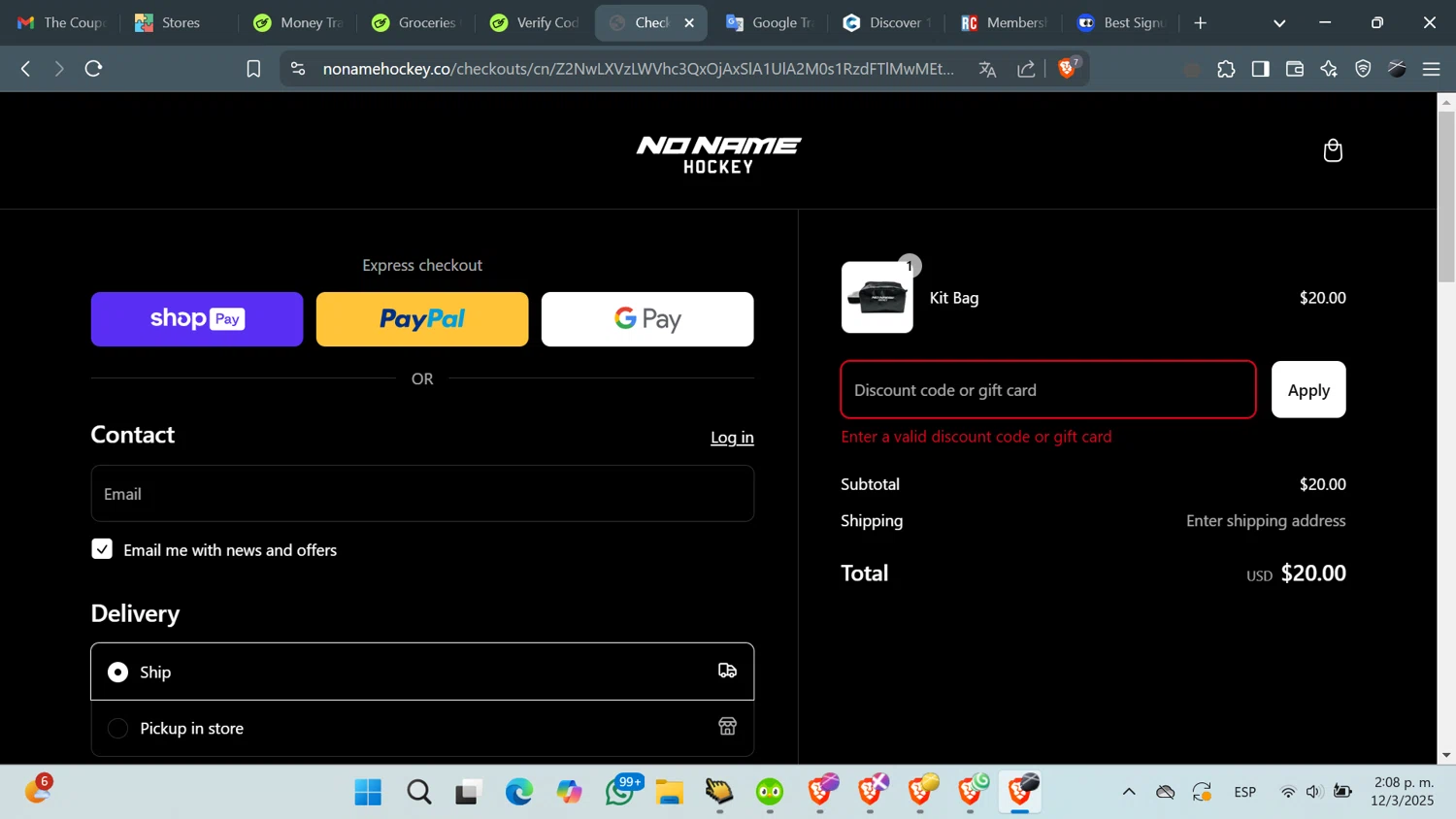Share this page icon
This screenshot has width=1456, height=819.
tap(1026, 69)
